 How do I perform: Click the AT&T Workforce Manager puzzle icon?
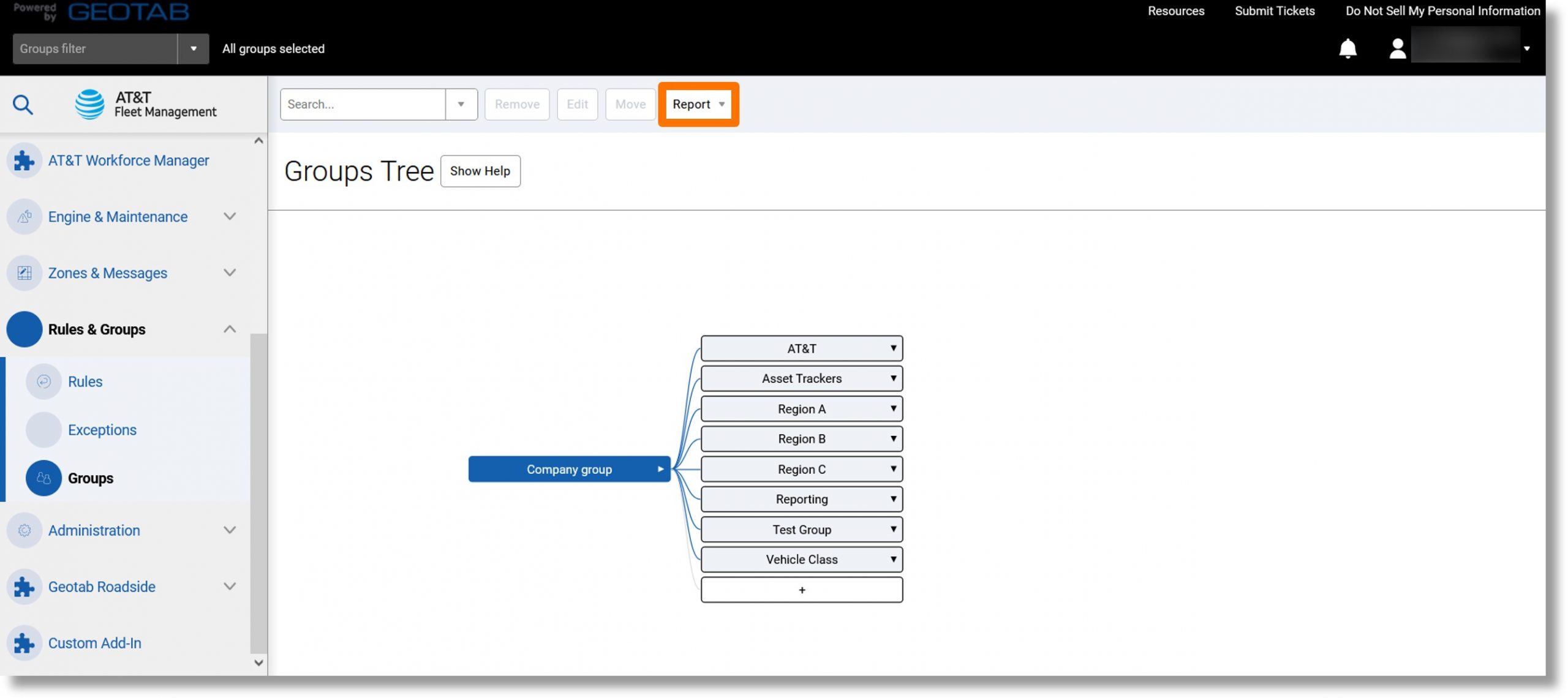pyautogui.click(x=24, y=160)
